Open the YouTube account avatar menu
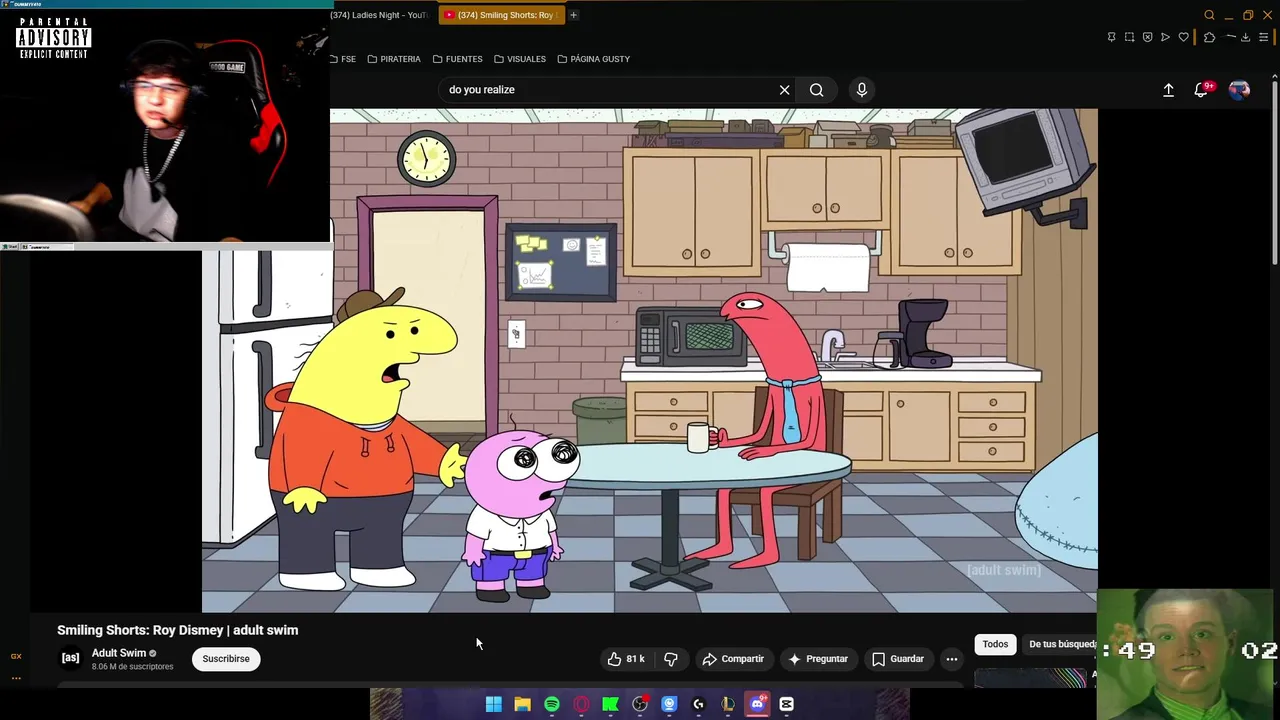This screenshot has width=1280, height=720. pos(1239,90)
